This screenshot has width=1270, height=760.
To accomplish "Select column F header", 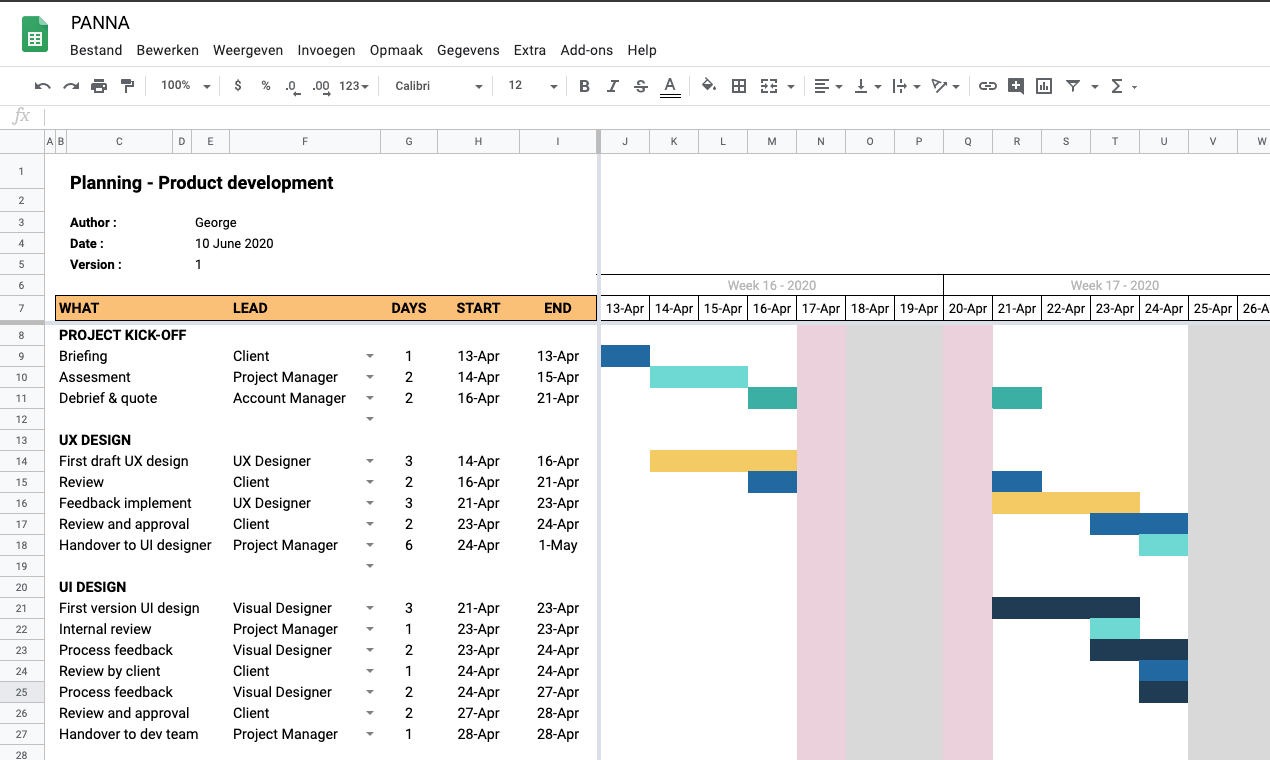I will click(305, 142).
